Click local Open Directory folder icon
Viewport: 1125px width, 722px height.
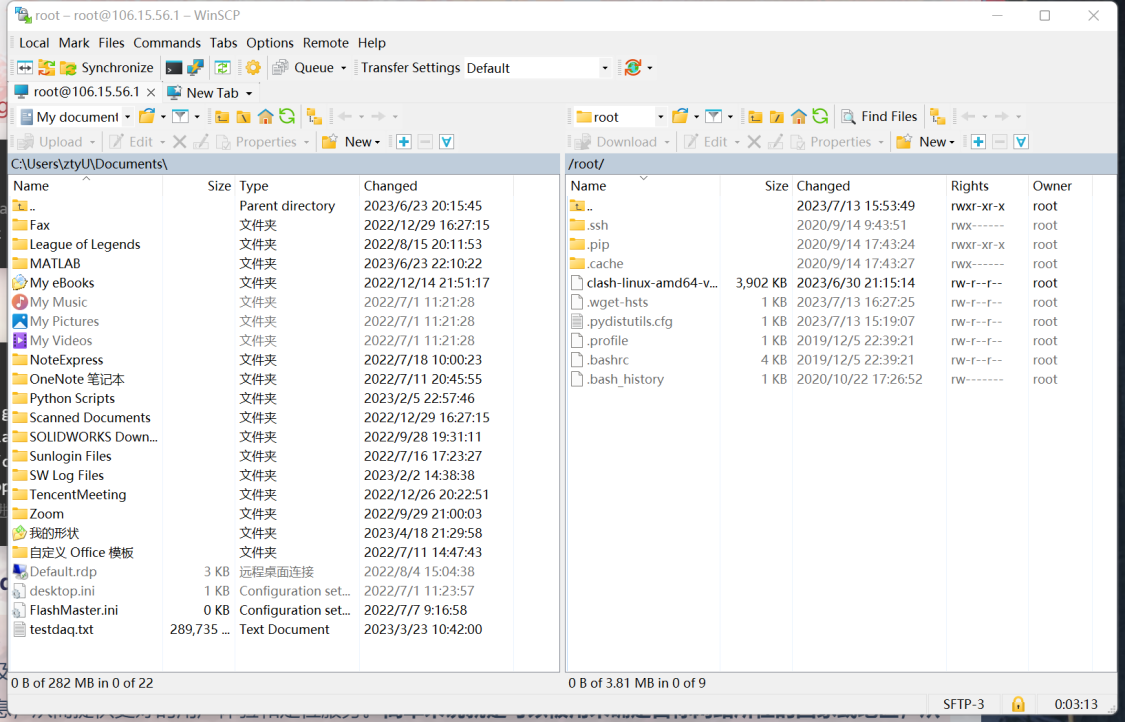(x=147, y=116)
